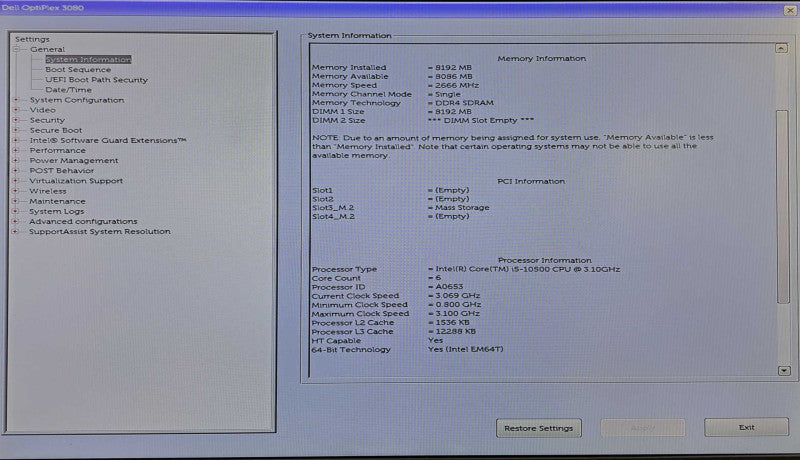
Task: Expand Intel Software Guard Extensions node
Action: click(x=16, y=140)
